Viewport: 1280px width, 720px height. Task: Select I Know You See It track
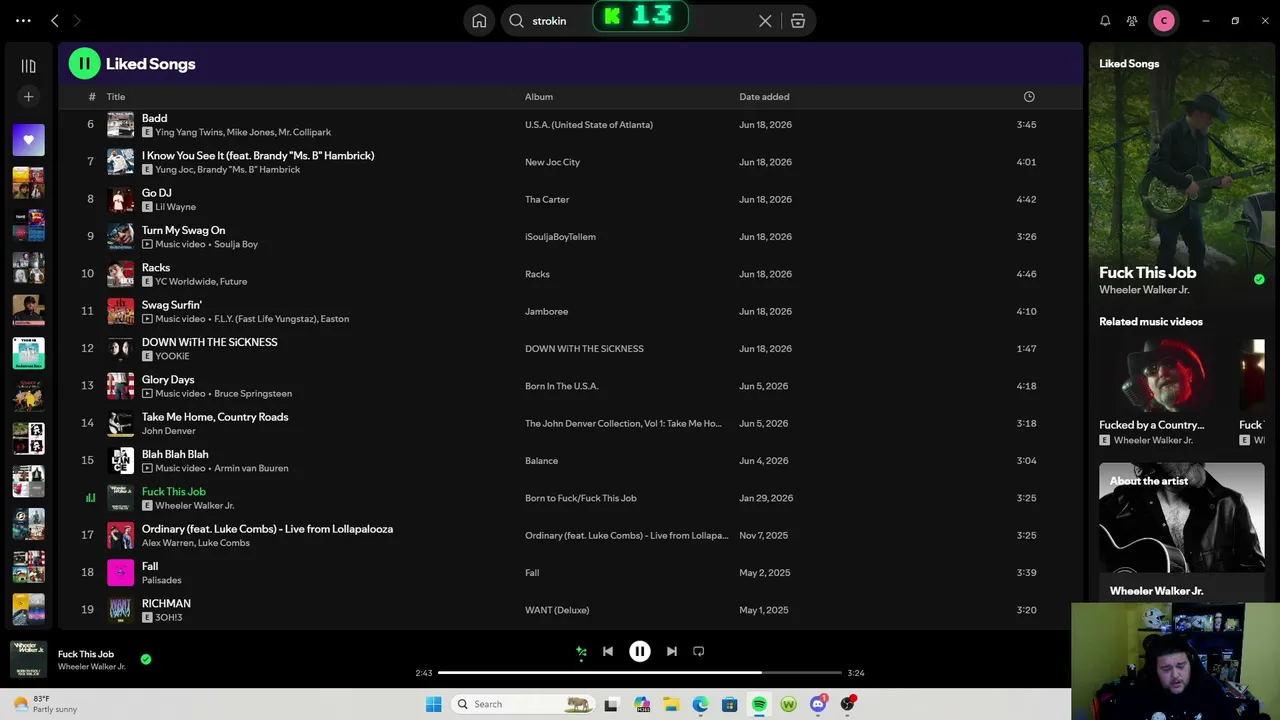tap(258, 156)
